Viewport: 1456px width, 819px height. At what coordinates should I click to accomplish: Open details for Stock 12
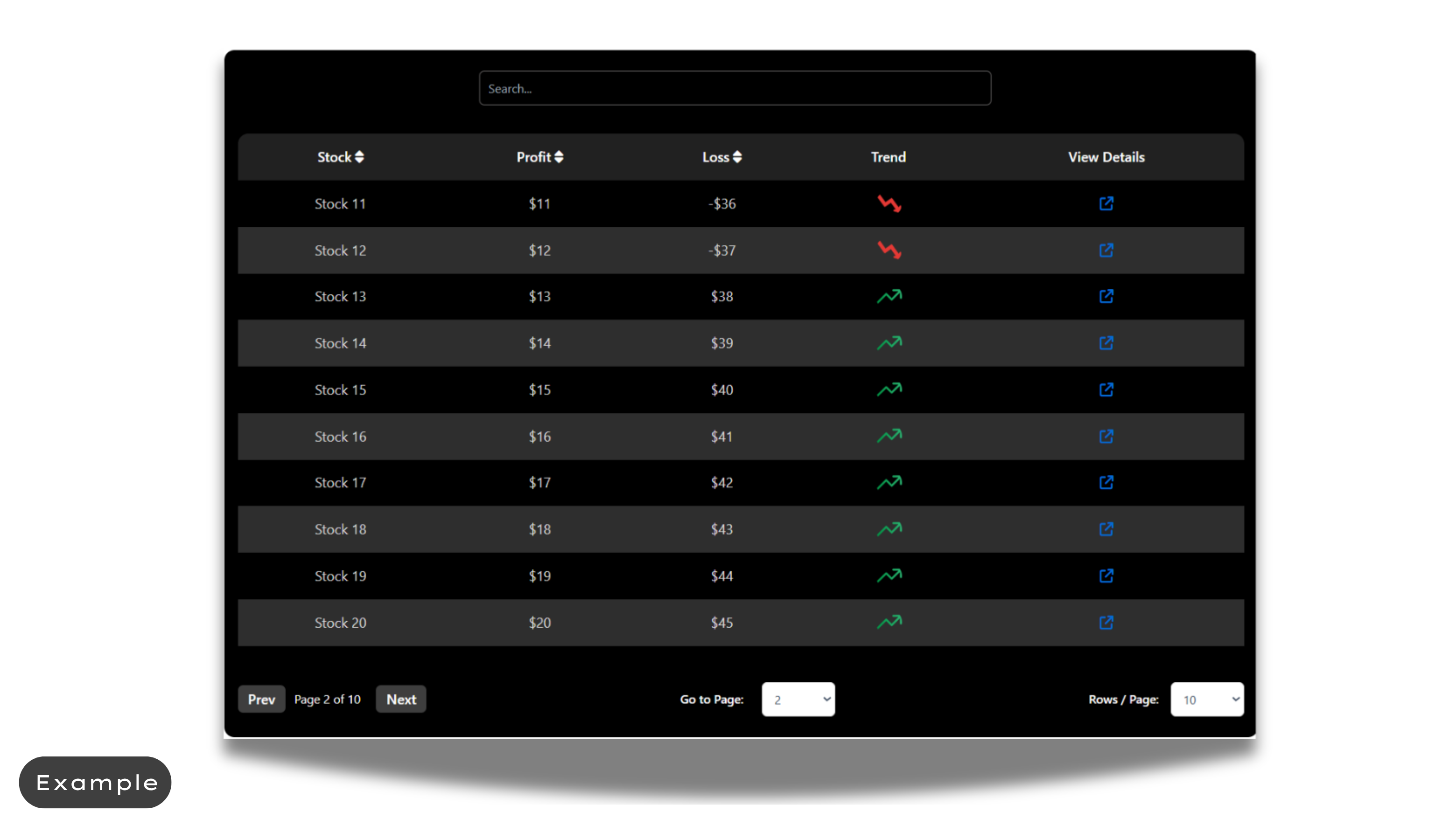[1106, 251]
